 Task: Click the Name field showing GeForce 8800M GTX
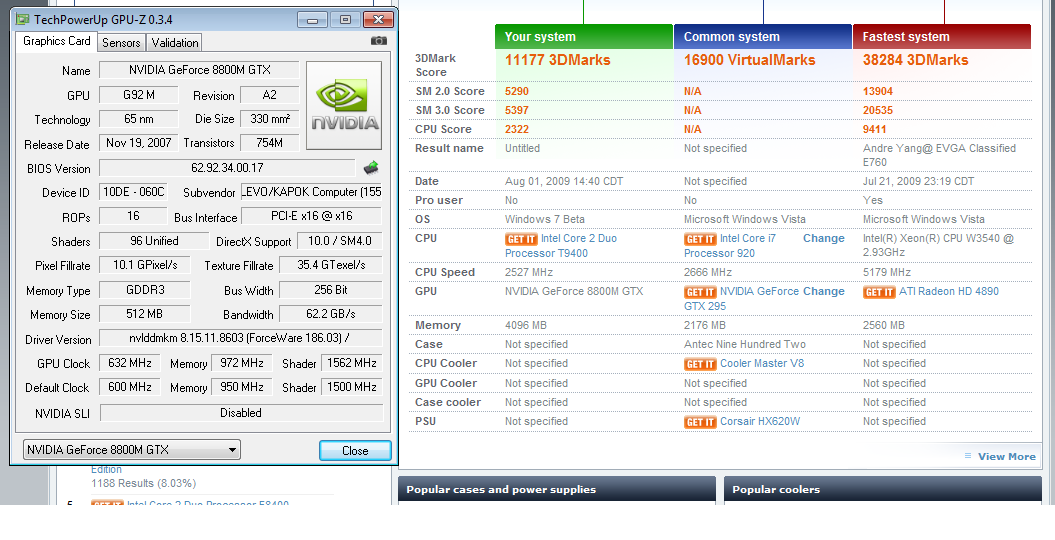pyautogui.click(x=199, y=70)
